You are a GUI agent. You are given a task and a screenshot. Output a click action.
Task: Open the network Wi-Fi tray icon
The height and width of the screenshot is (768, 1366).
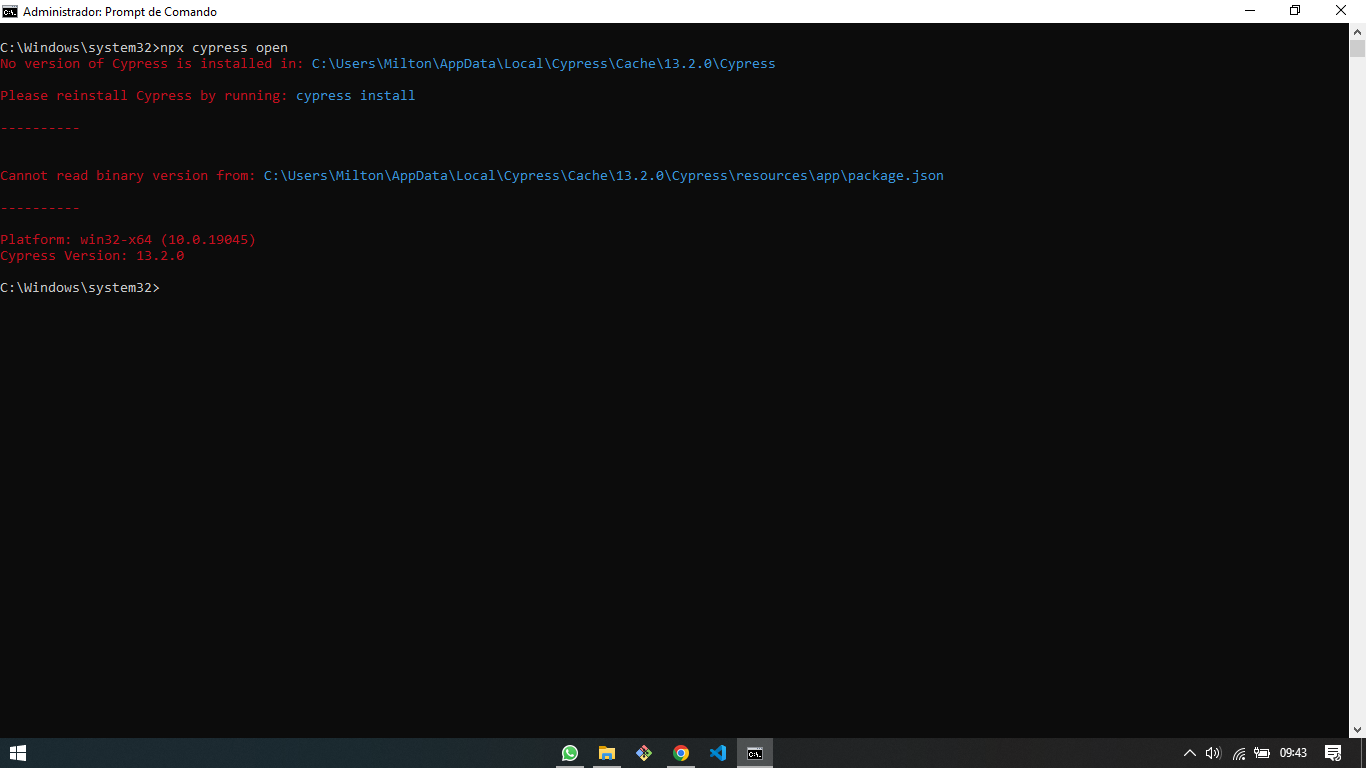pyautogui.click(x=1238, y=753)
